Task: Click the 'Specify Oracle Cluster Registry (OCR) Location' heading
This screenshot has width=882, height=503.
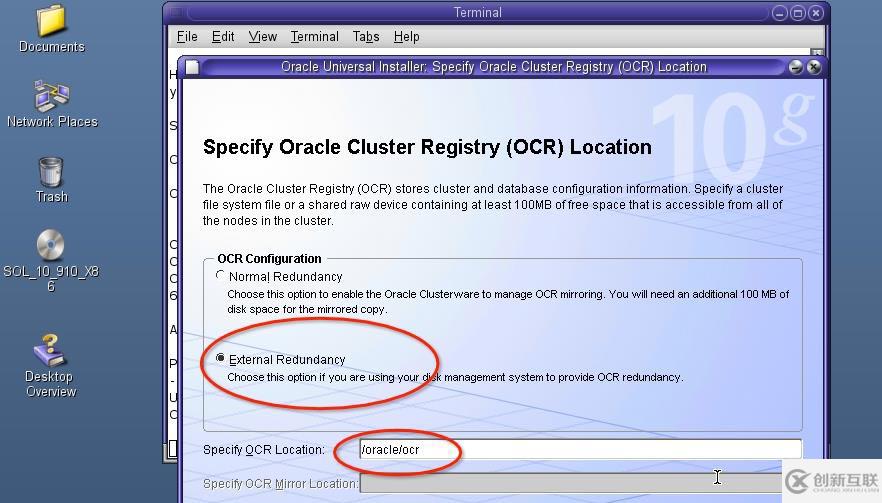Action: (x=427, y=147)
